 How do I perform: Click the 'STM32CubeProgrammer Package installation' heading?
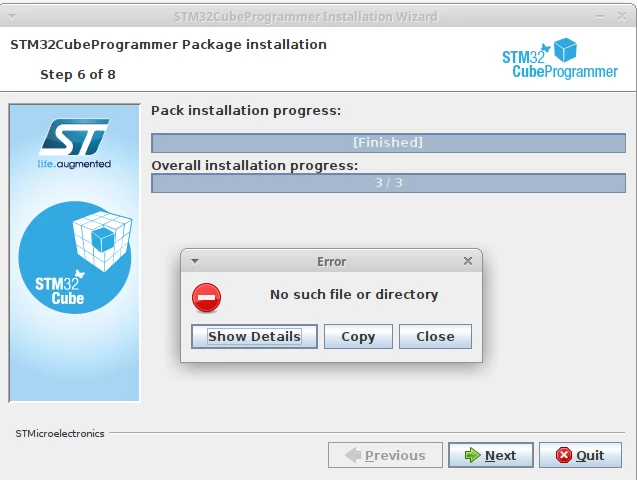coord(168,44)
